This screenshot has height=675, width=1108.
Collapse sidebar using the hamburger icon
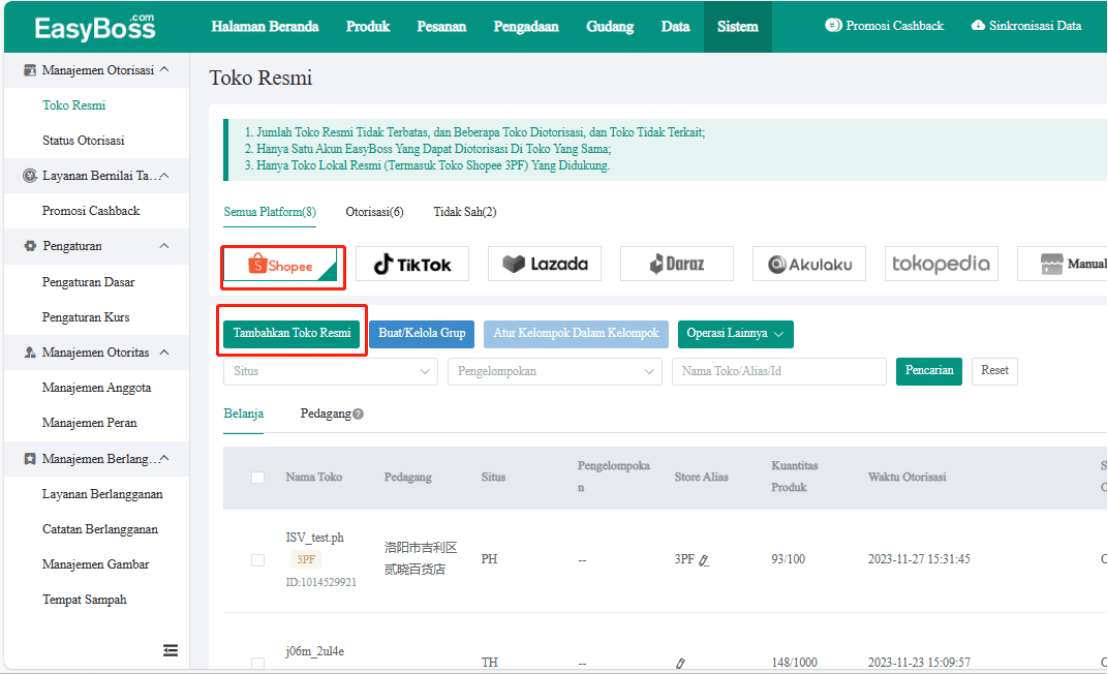(170, 650)
